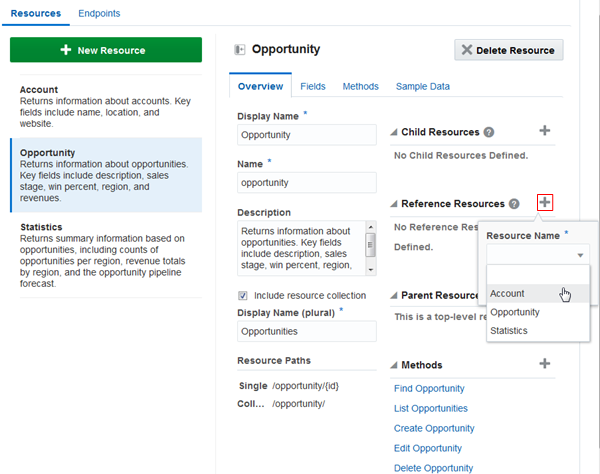Collapse the Child Resources section
Screen dimensions: 600x474
(x=393, y=132)
